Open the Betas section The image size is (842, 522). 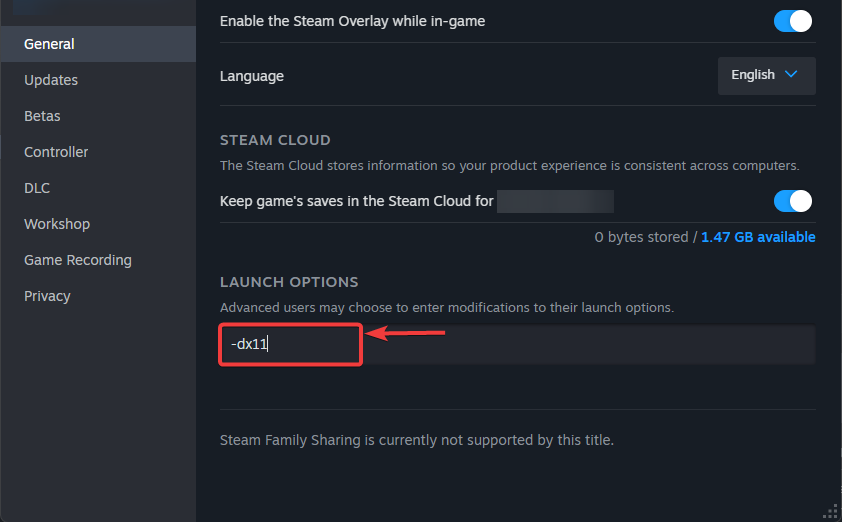[x=42, y=116]
